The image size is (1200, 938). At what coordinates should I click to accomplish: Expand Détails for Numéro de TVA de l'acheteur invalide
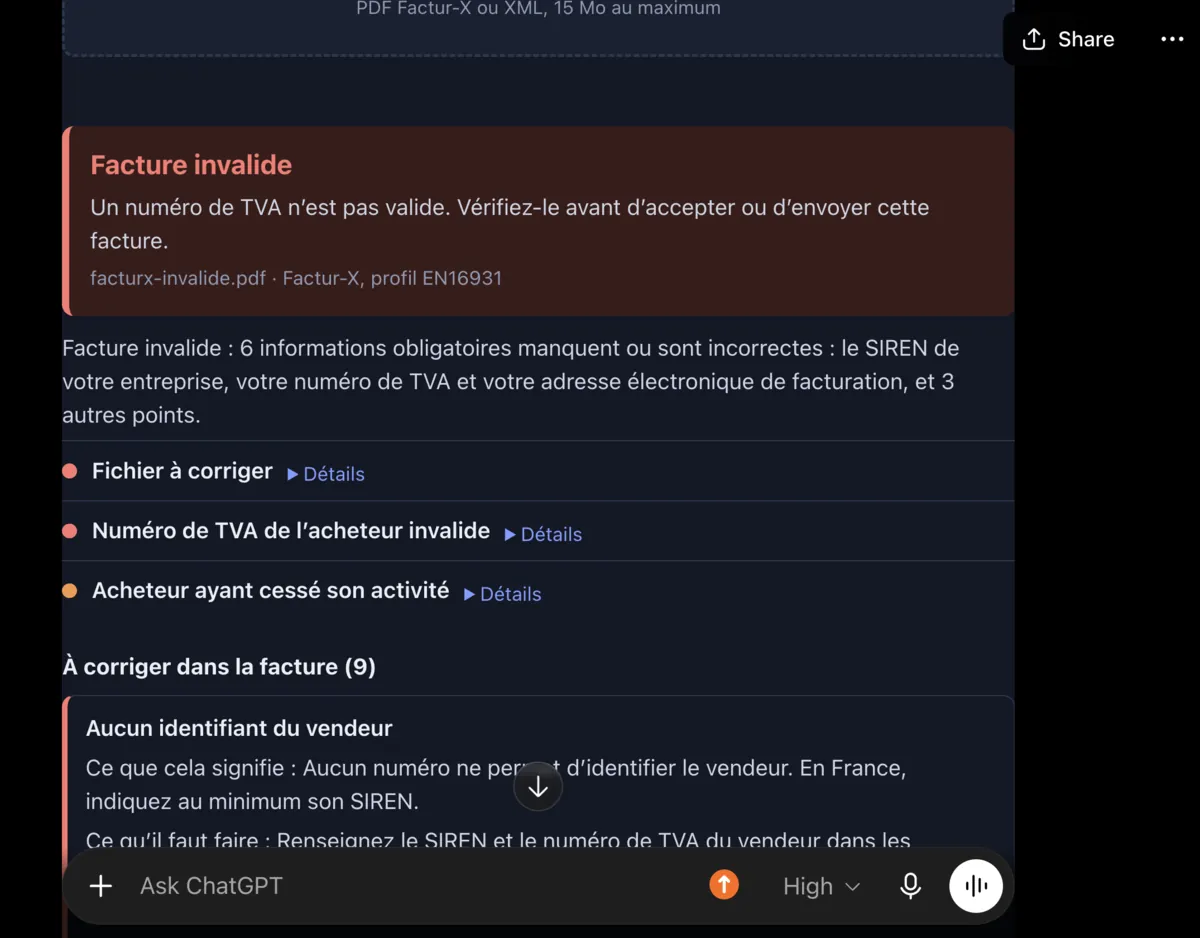click(543, 534)
